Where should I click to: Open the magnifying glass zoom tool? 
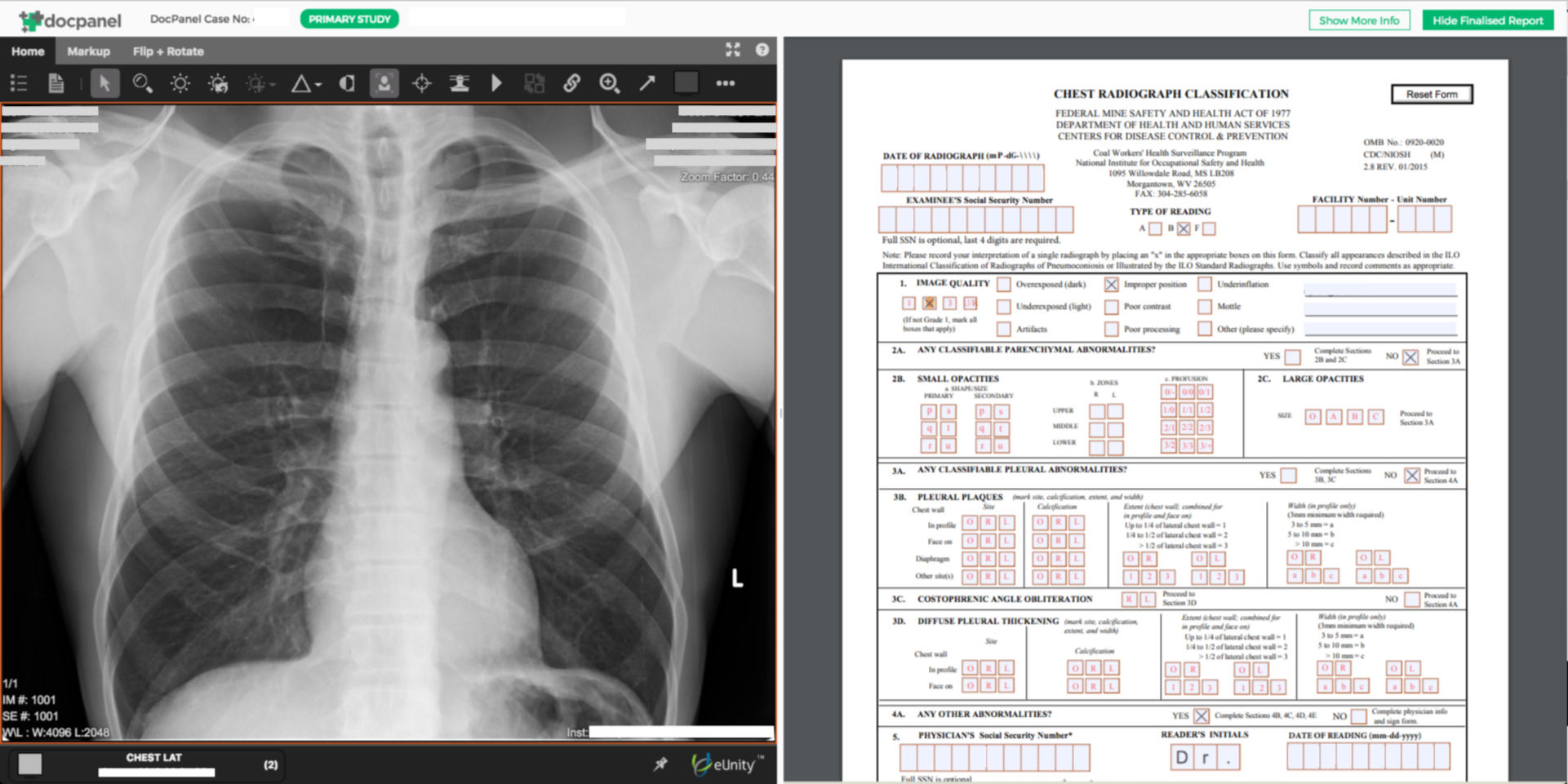pos(143,82)
